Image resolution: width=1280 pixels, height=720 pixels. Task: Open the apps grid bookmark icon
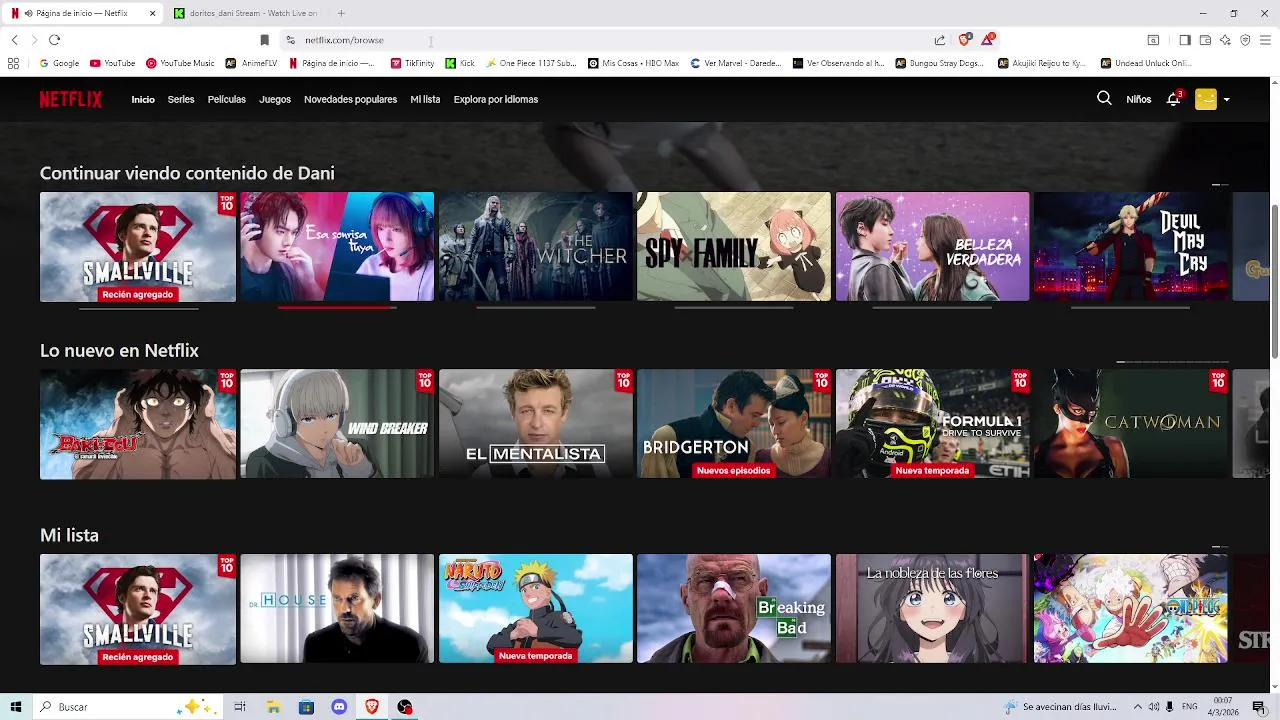13,63
